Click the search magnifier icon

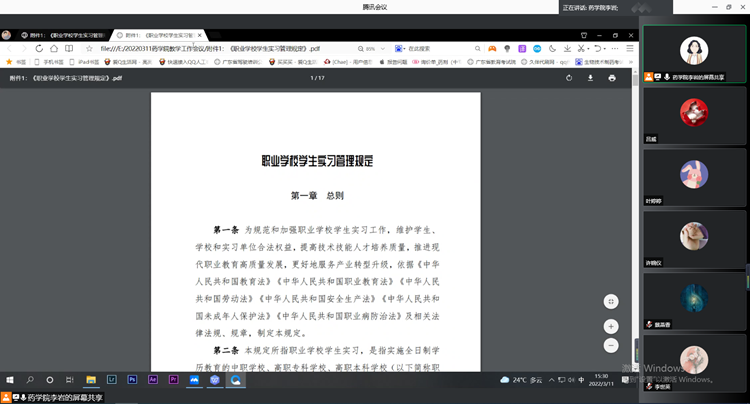click(477, 48)
